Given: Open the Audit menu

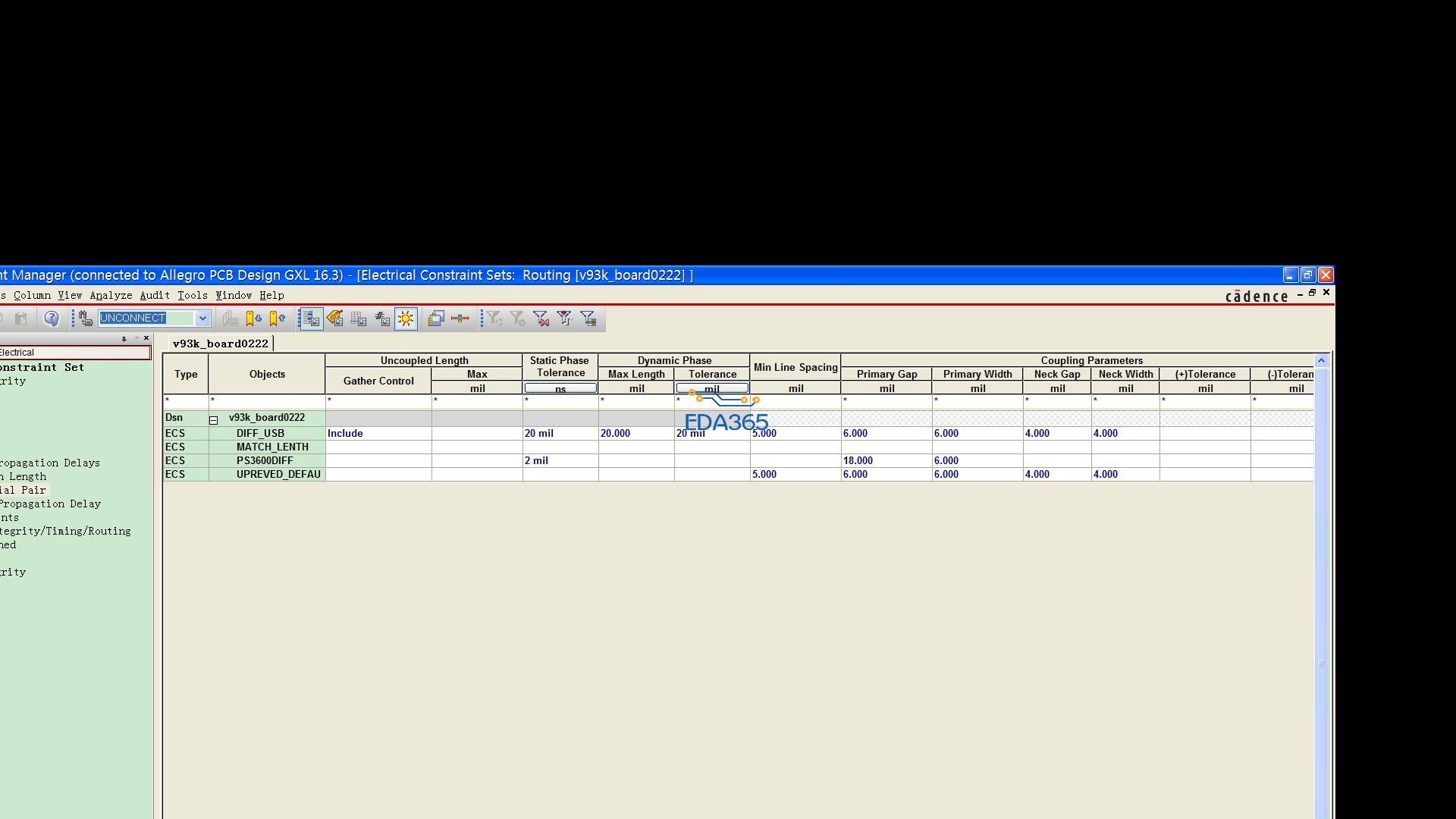Looking at the screenshot, I should click(x=155, y=296).
